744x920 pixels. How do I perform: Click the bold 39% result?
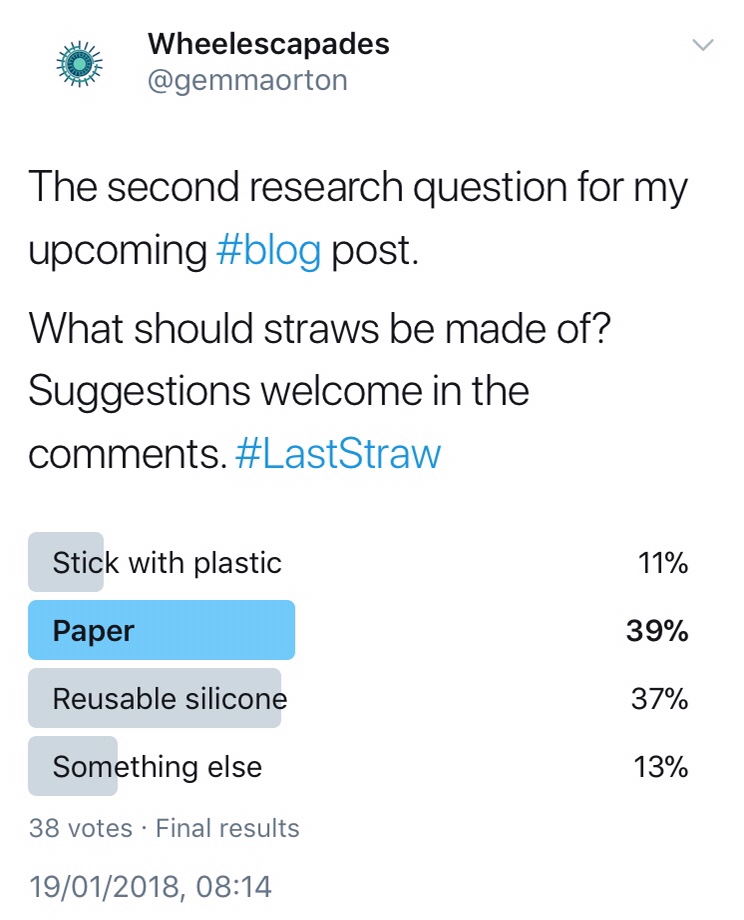(x=656, y=631)
